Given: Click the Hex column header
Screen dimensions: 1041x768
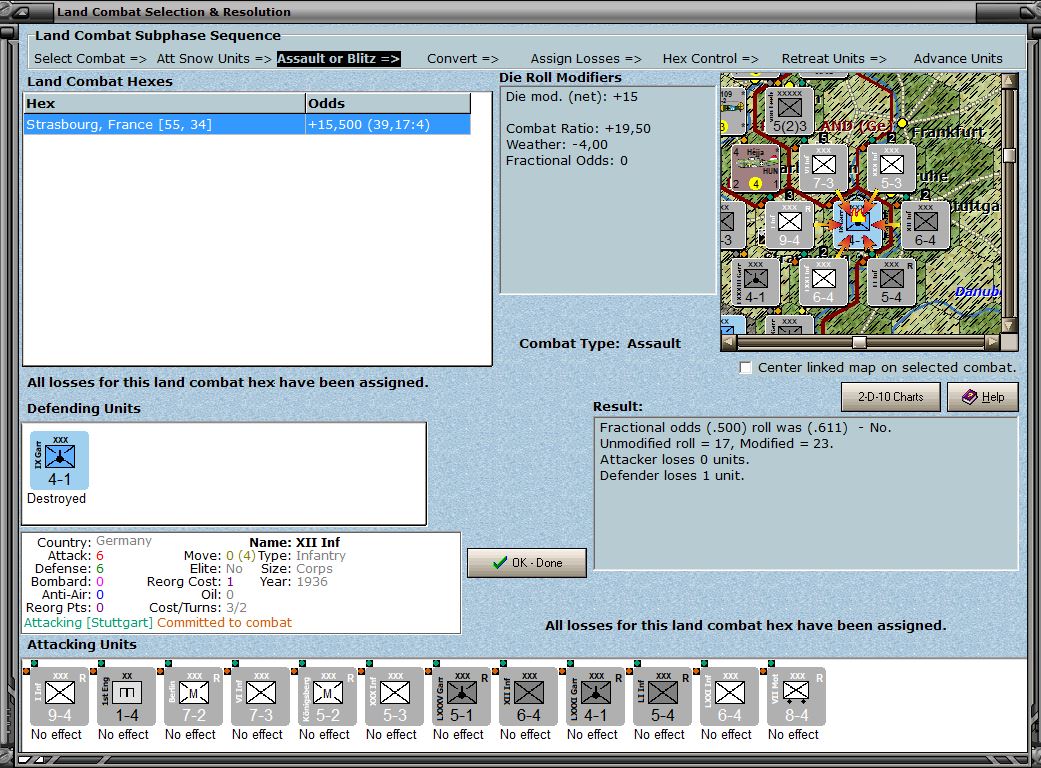Looking at the screenshot, I should click(164, 104).
